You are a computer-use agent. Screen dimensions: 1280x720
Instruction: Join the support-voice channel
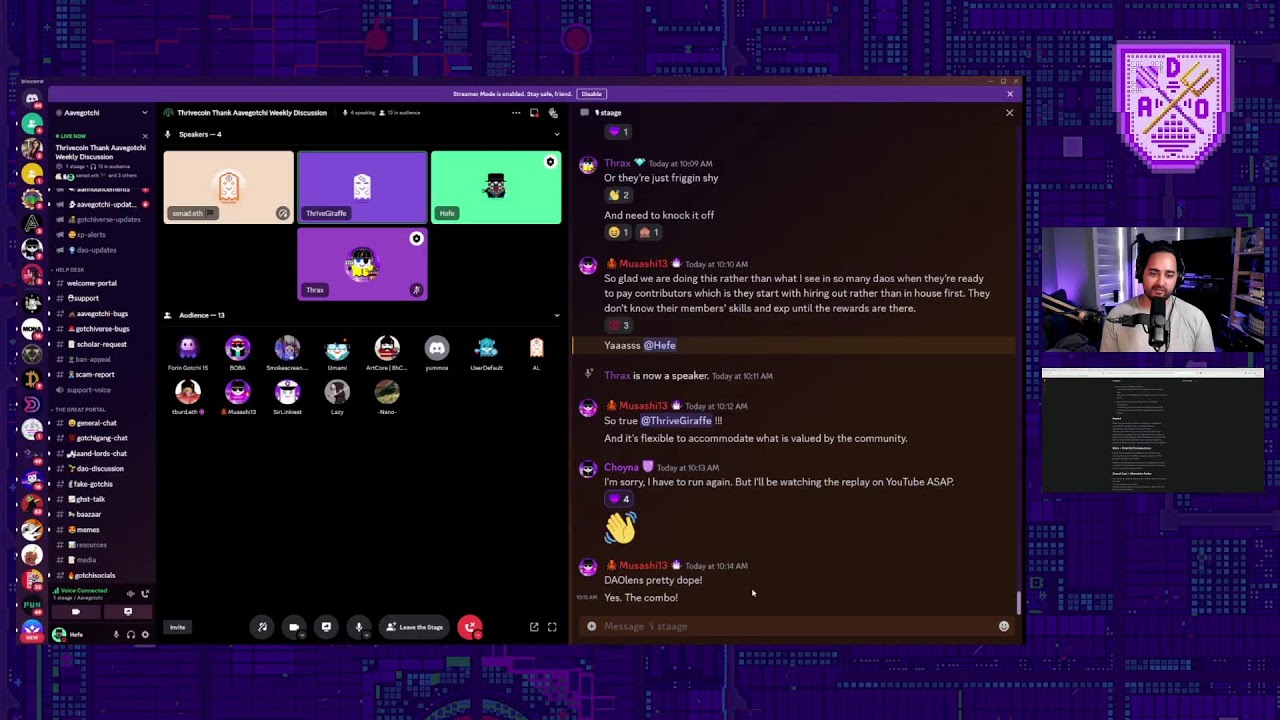[x=88, y=390]
